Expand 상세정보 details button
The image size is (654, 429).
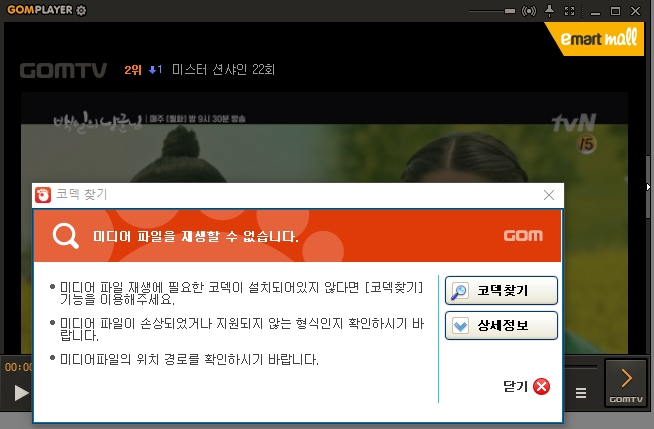[501, 325]
